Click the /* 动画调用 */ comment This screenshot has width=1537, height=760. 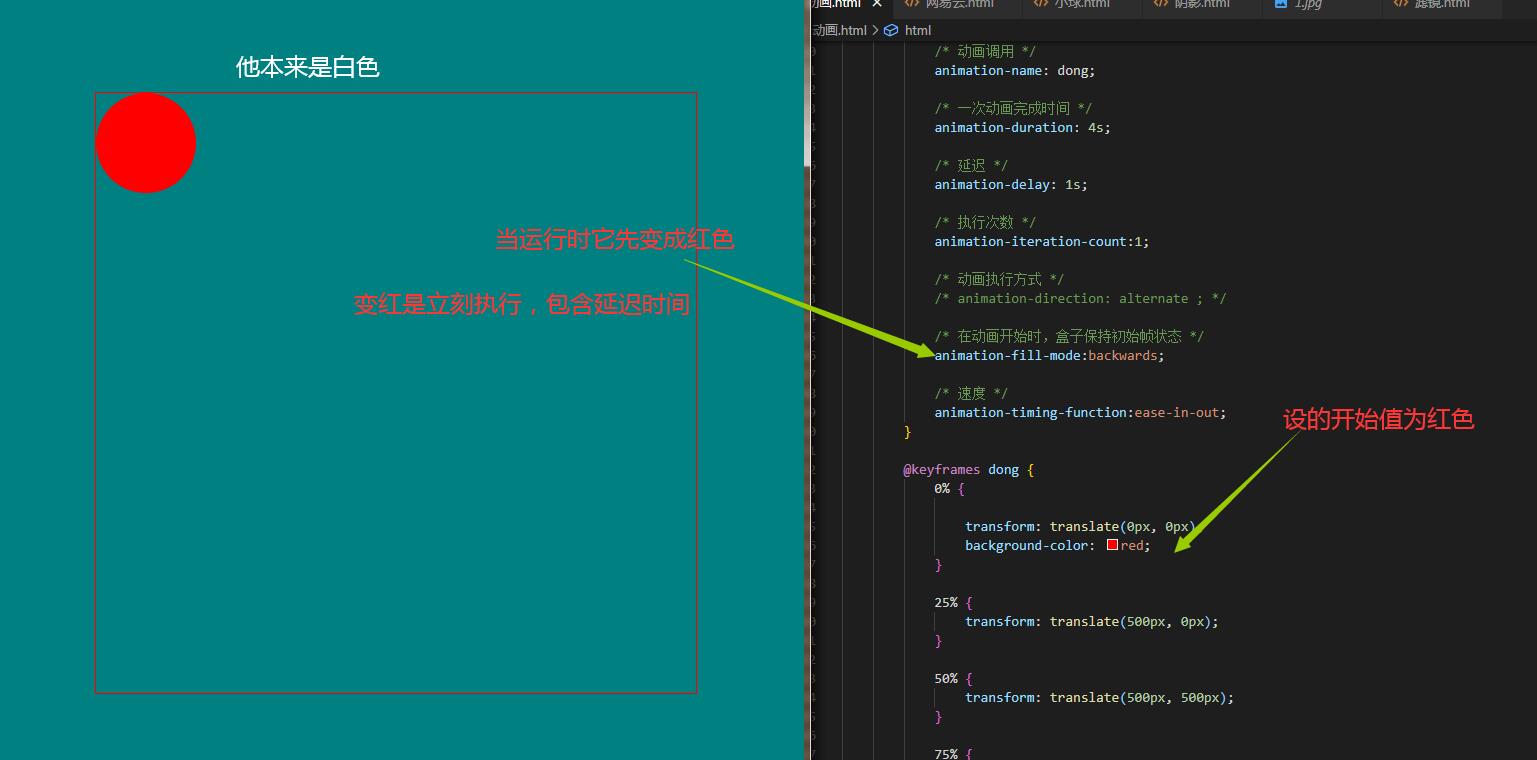[x=985, y=51]
